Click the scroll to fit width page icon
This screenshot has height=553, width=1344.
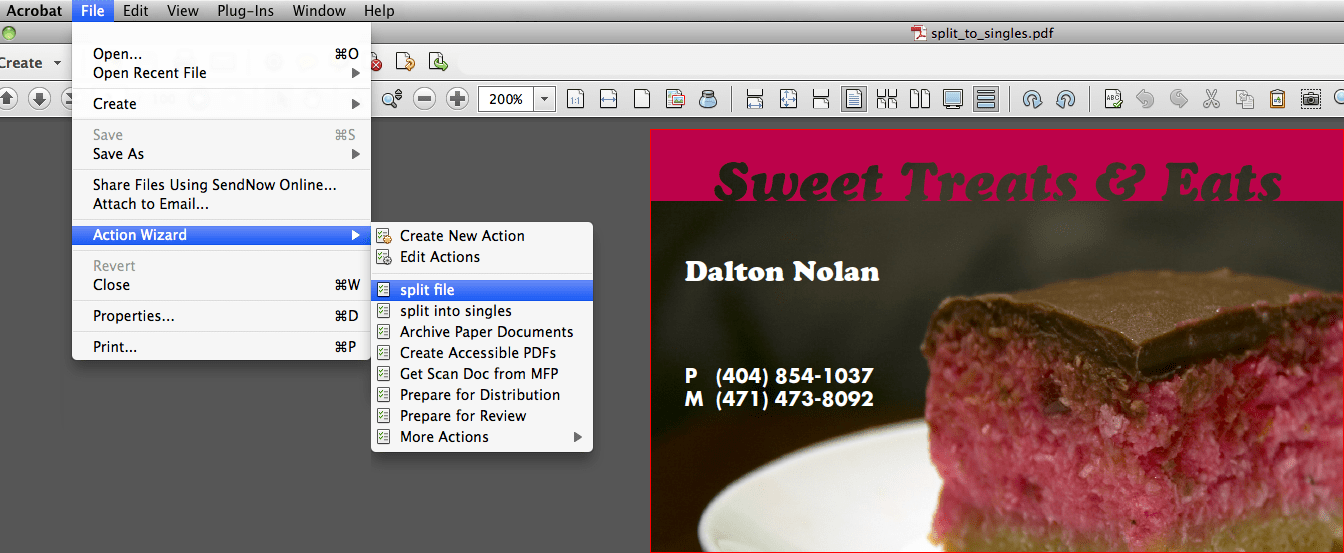point(755,99)
